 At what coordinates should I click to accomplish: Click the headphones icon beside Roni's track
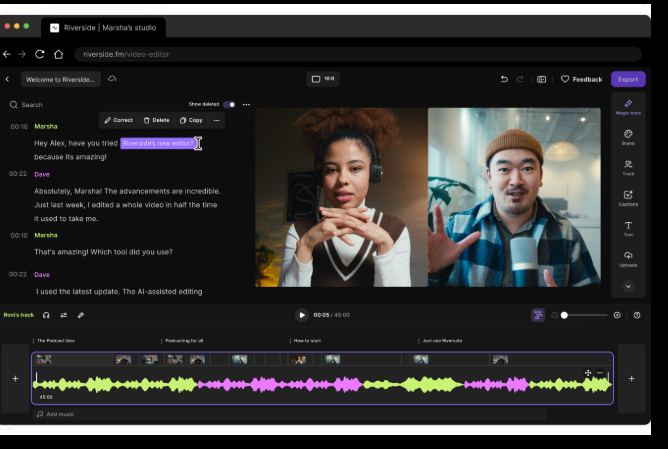point(46,315)
